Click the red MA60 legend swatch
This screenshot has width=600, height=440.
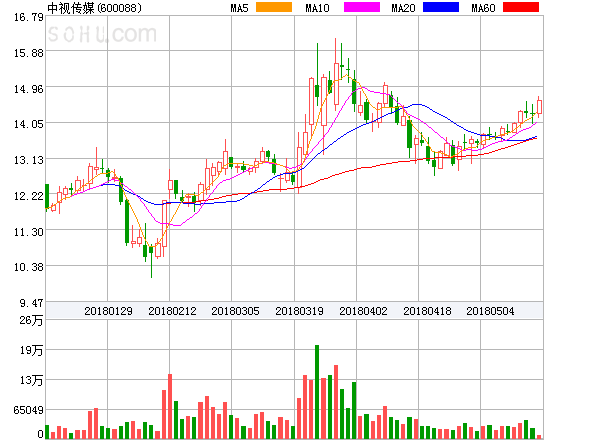(521, 7)
